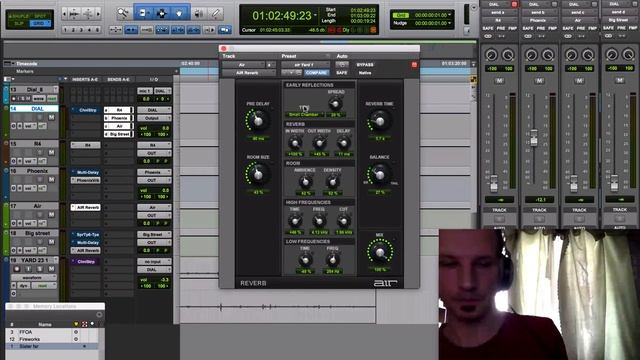Open plugin insert selector 'AIR Reverb'

click(x=249, y=73)
